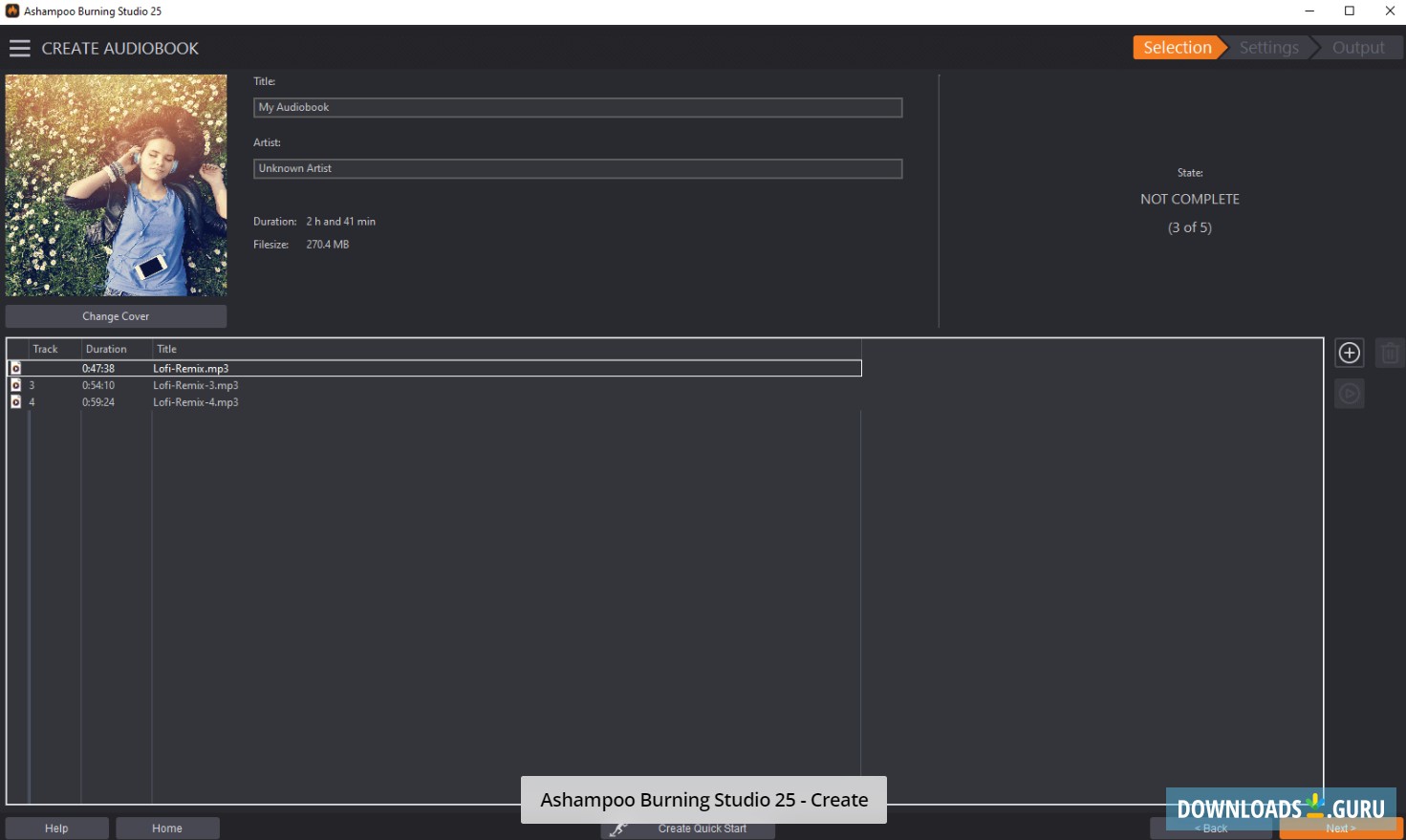
Task: Click the audio file icon for Lofi-Remix.mp3
Action: (15, 368)
